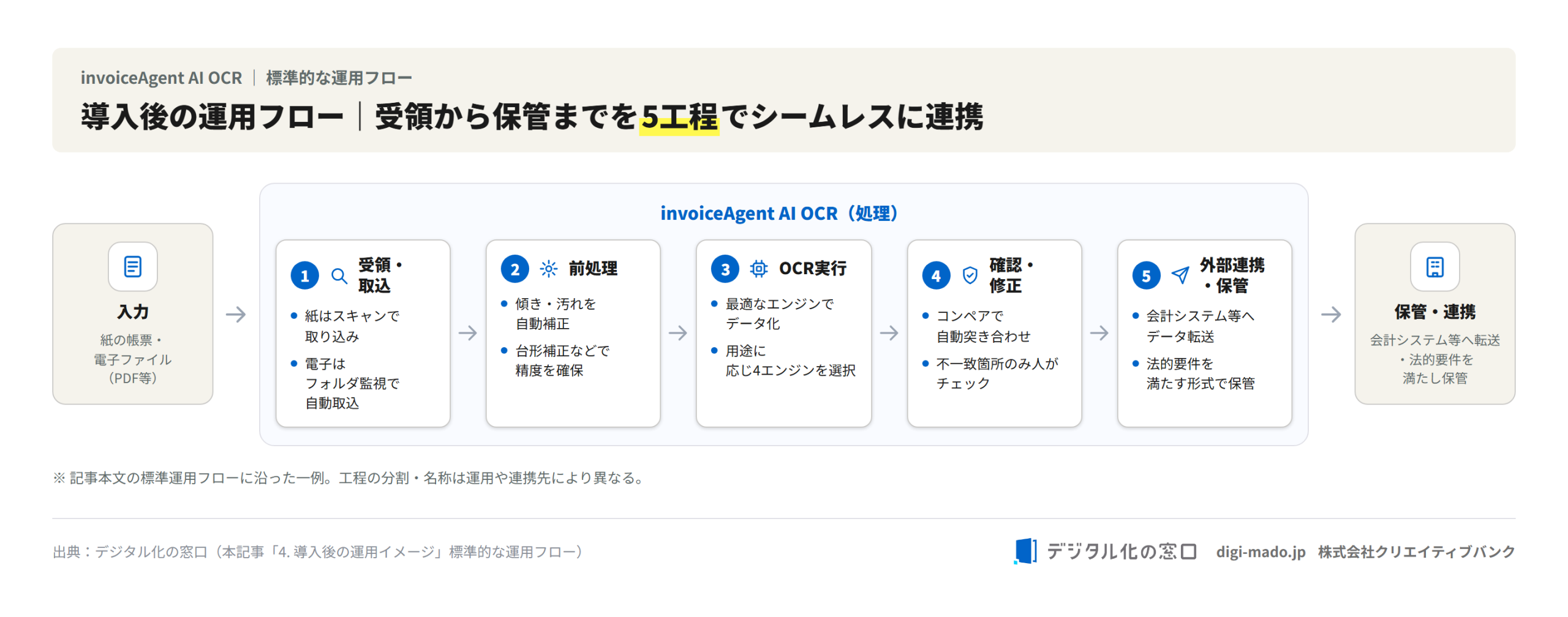Click the shield check icon beside 確認・修正
Image resolution: width=1568 pixels, height=617 pixels.
pos(970,276)
